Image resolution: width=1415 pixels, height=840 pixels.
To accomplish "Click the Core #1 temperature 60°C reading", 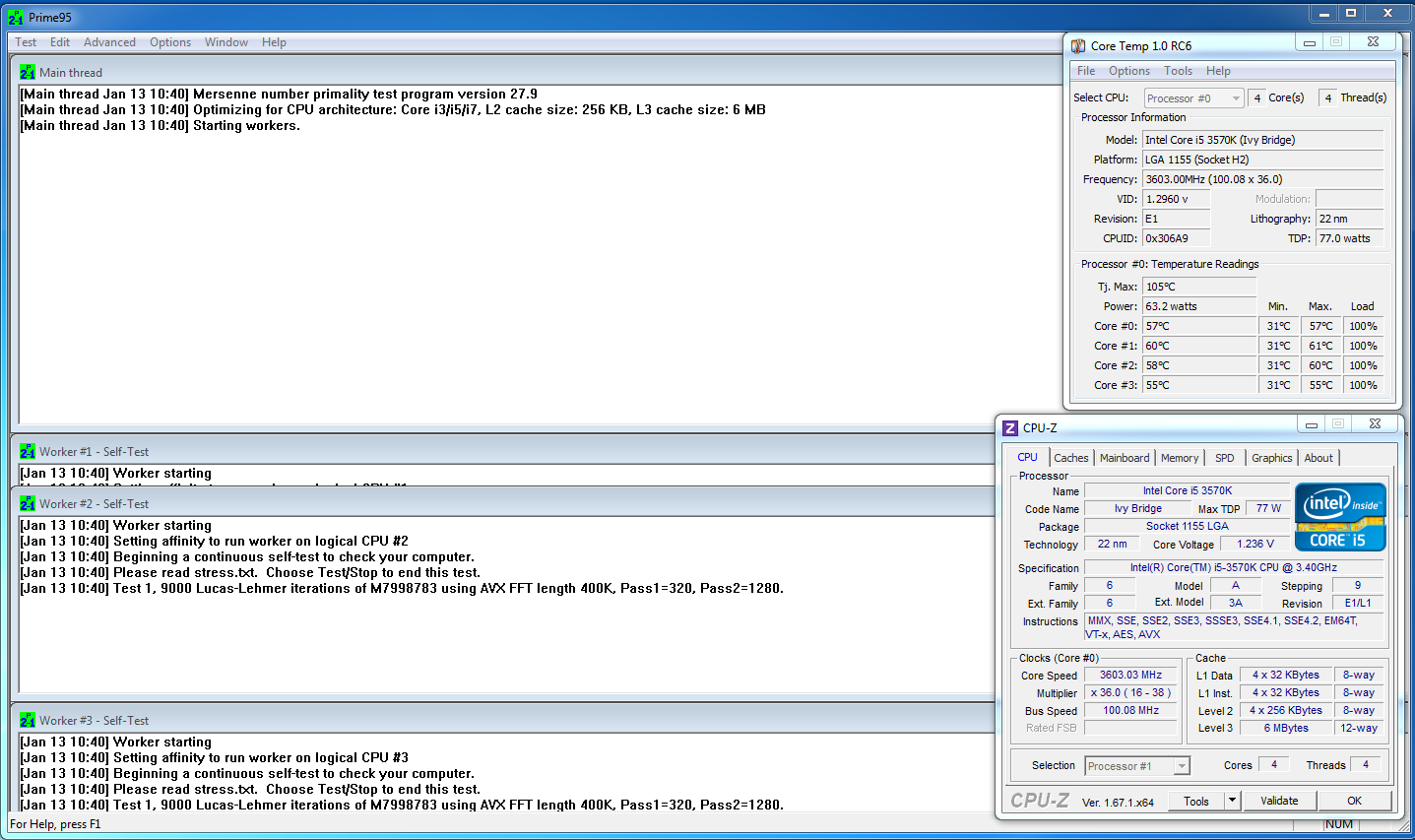I will (1199, 346).
